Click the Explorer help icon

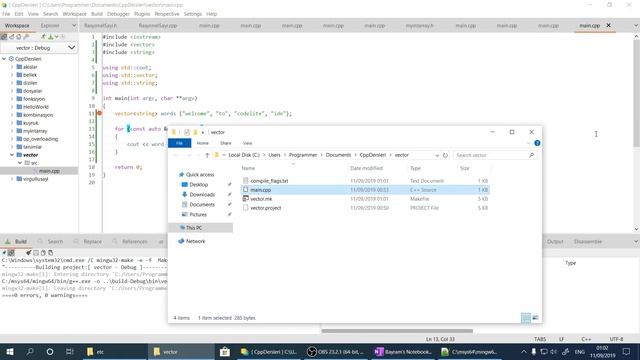pyautogui.click(x=537, y=143)
